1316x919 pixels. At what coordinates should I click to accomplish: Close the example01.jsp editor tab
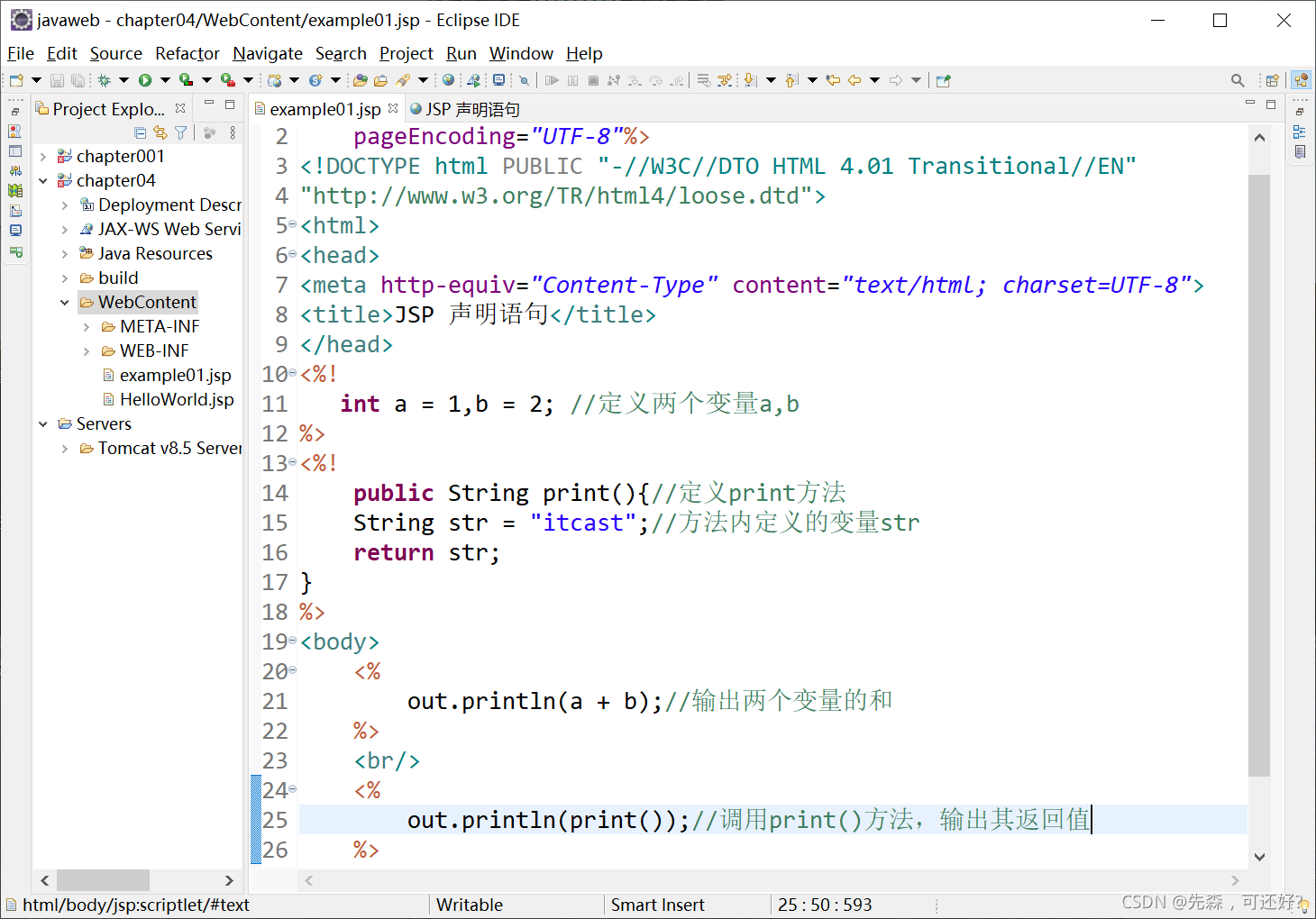pos(392,107)
